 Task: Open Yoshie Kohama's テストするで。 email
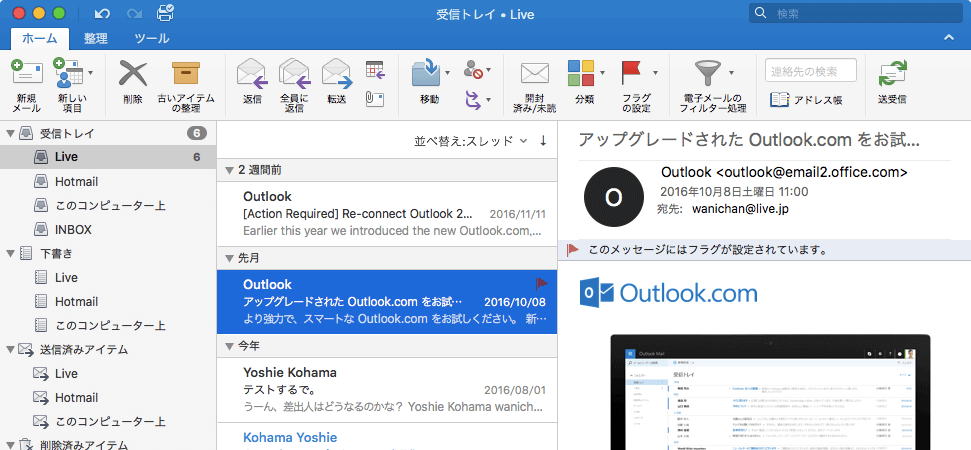(387, 390)
